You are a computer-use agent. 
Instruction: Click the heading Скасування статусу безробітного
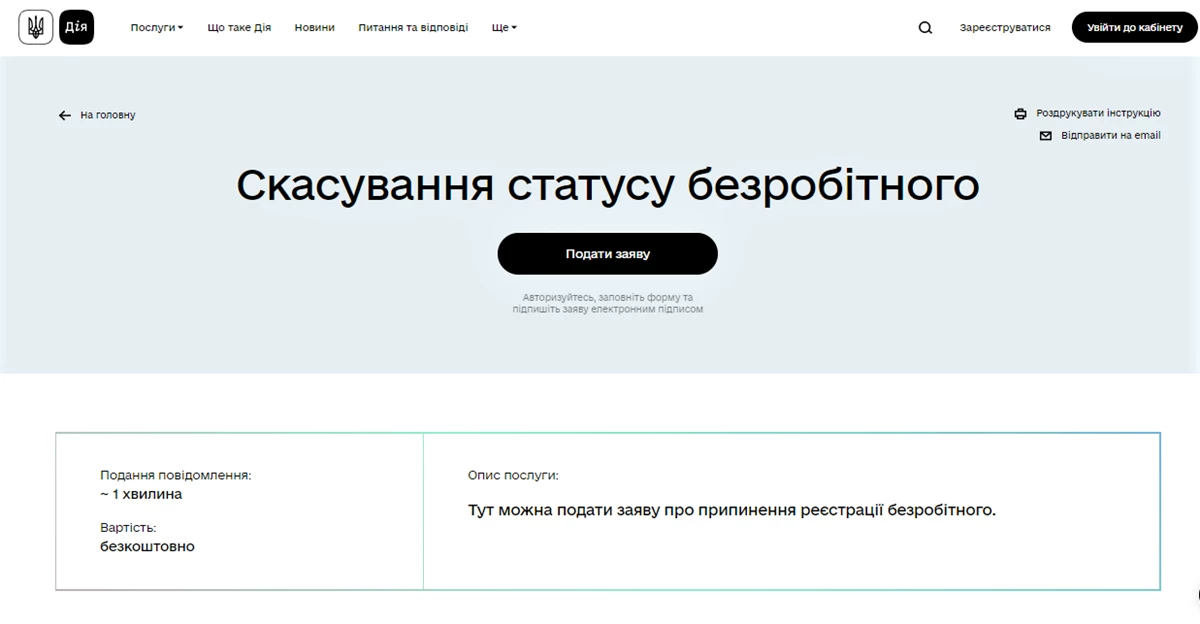[608, 186]
